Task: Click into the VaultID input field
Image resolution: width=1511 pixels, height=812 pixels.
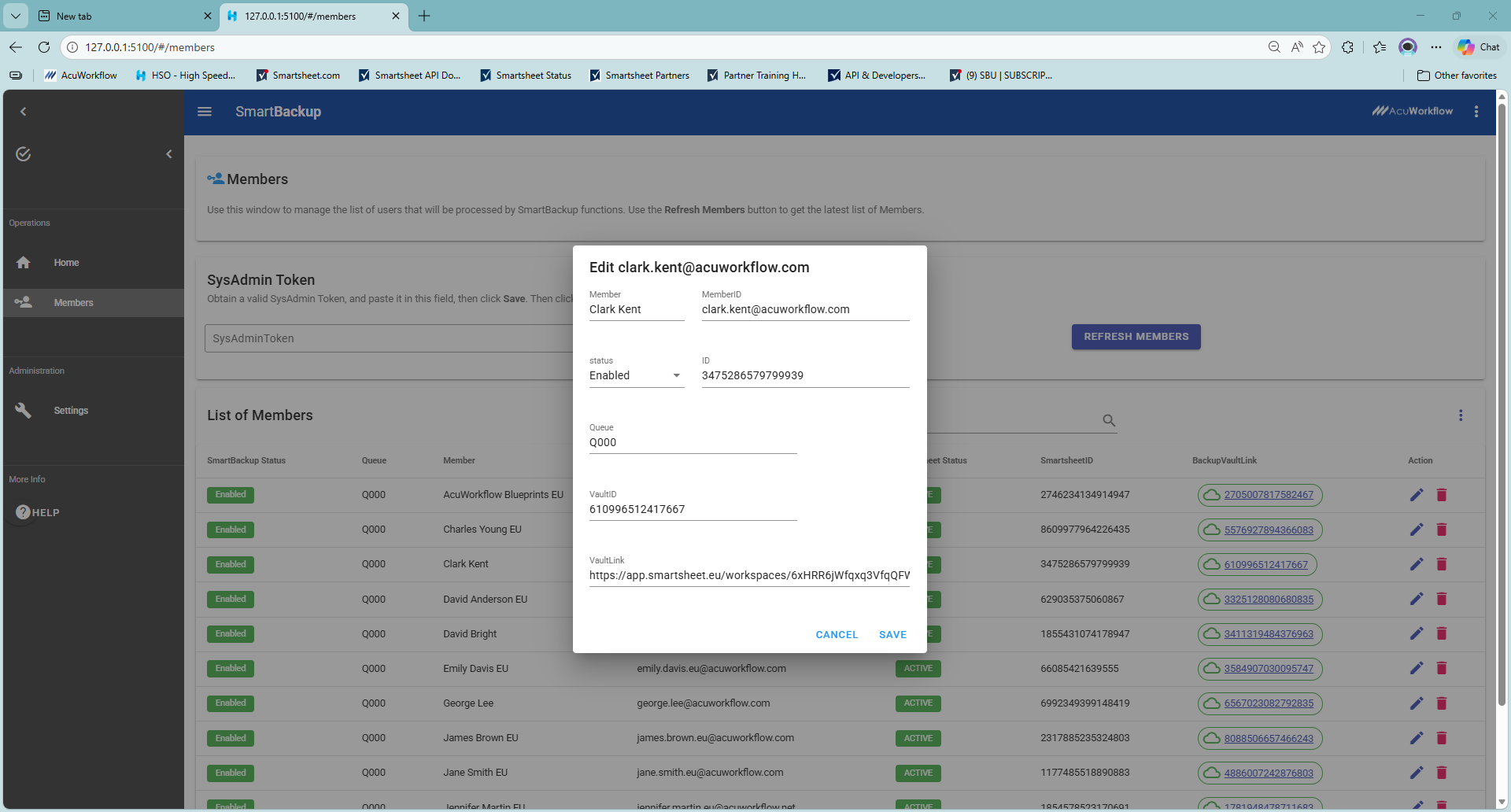Action: pyautogui.click(x=693, y=510)
